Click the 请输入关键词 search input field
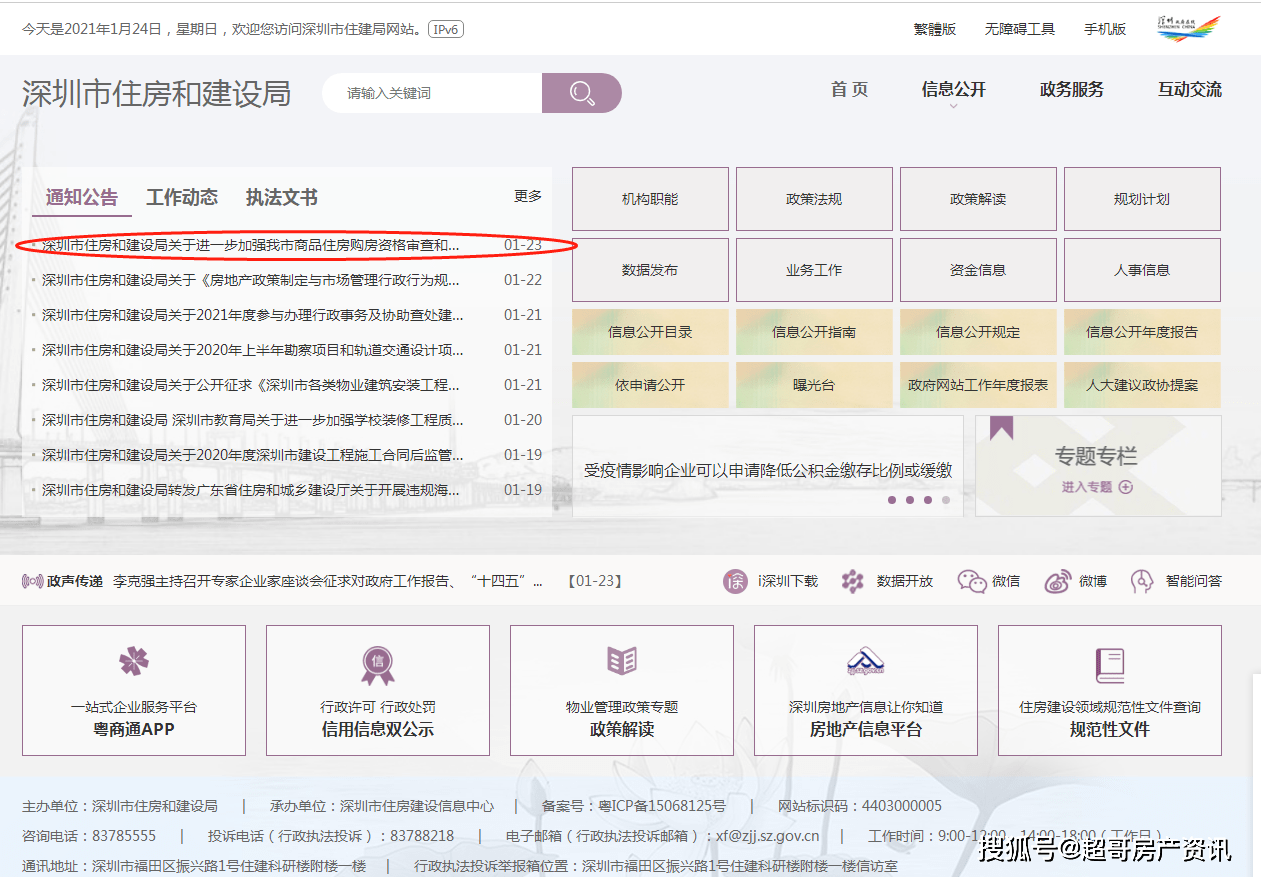 click(430, 92)
